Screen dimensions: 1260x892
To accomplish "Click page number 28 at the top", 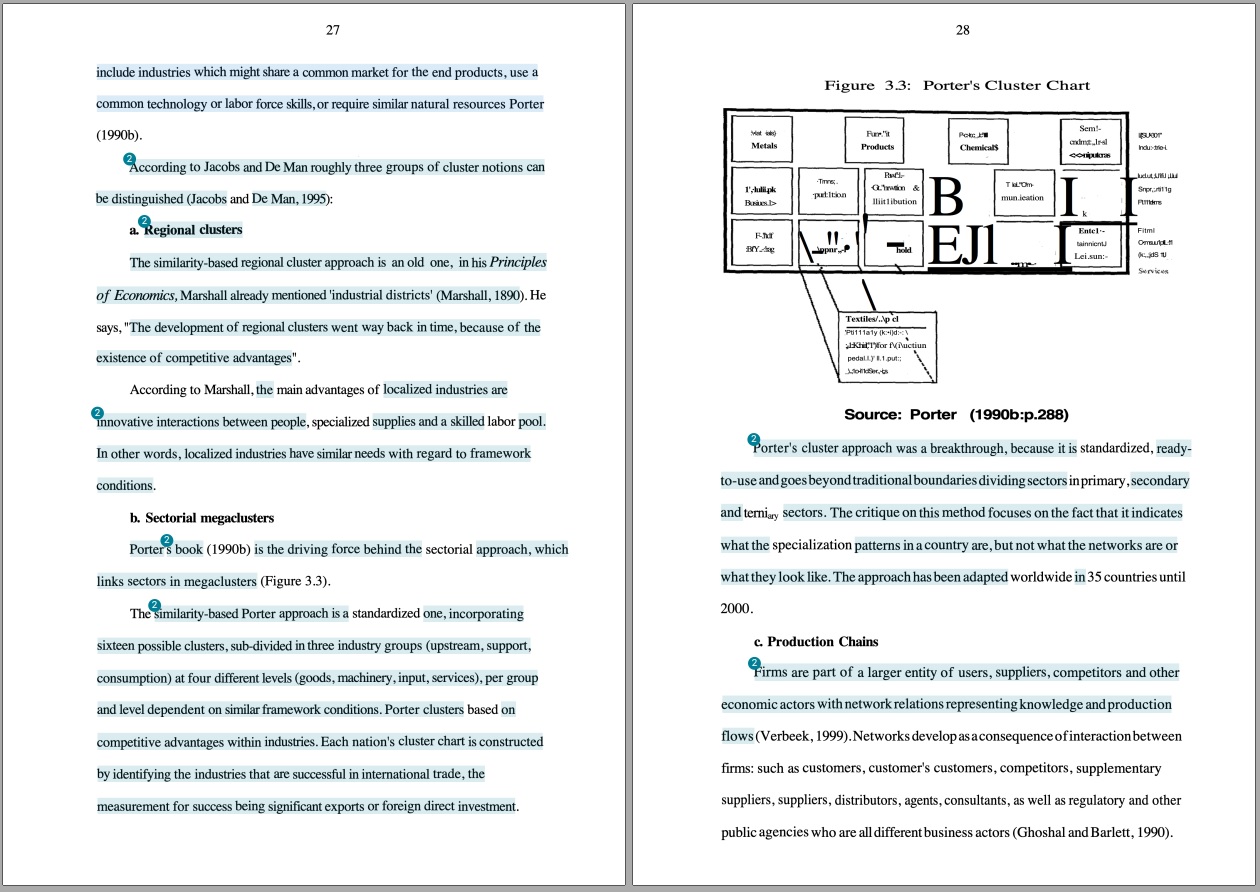I will pyautogui.click(x=962, y=30).
